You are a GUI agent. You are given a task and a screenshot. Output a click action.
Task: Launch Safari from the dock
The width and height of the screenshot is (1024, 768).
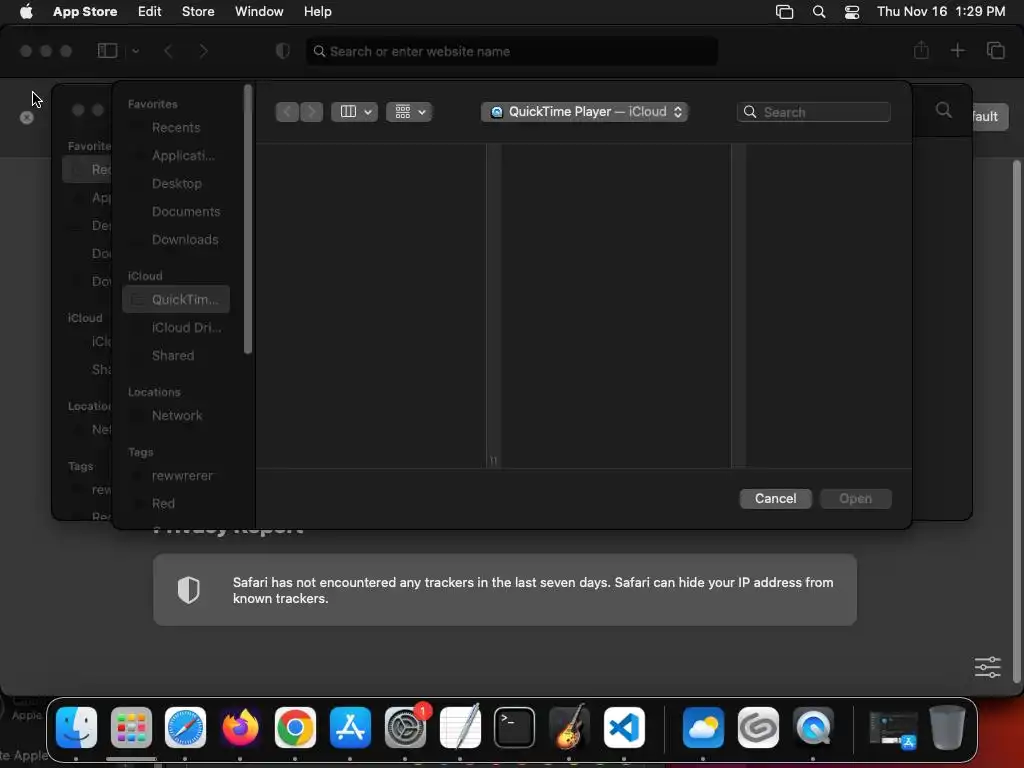(x=185, y=727)
